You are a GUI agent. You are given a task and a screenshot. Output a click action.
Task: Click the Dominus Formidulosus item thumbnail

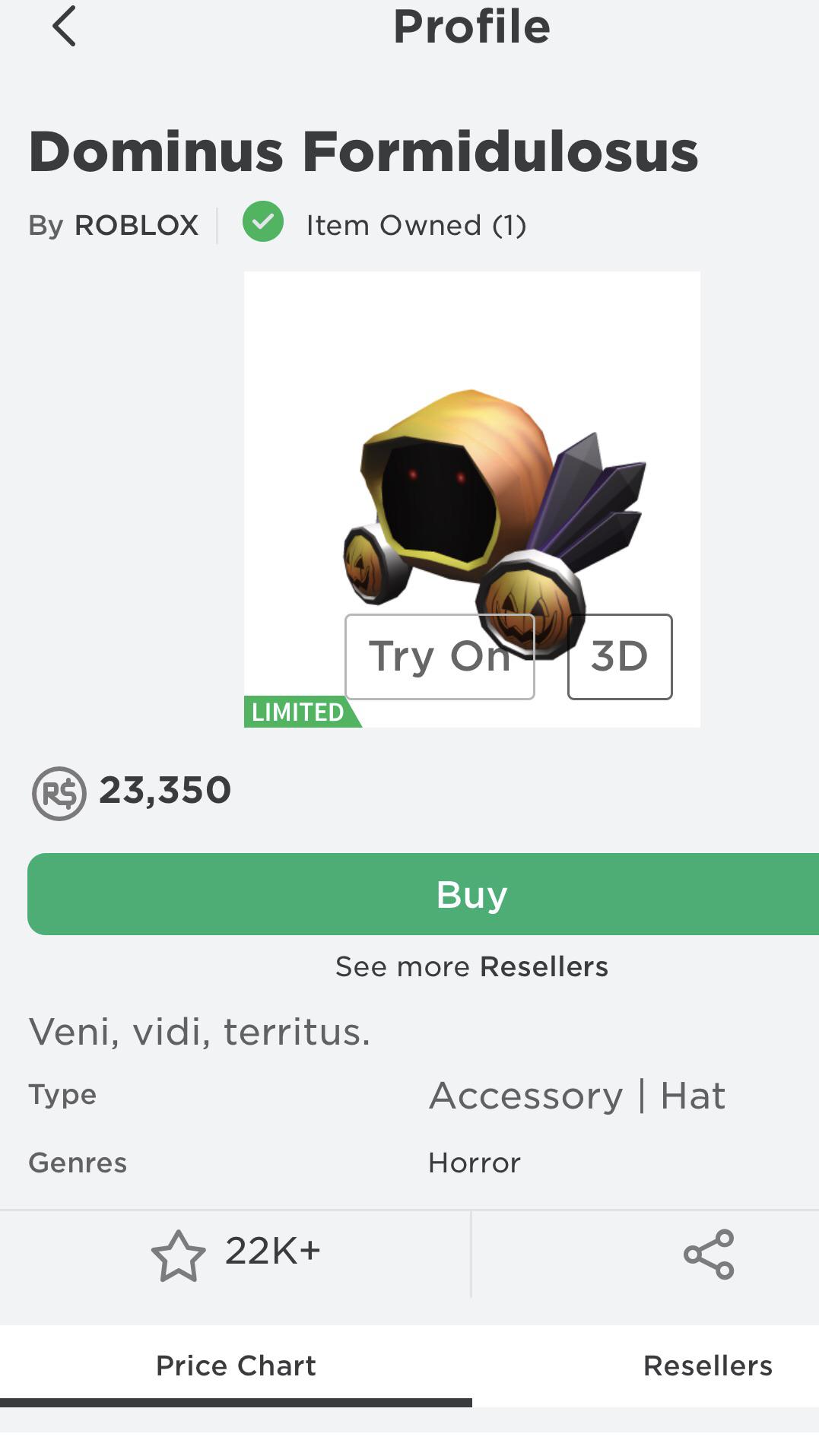point(471,500)
